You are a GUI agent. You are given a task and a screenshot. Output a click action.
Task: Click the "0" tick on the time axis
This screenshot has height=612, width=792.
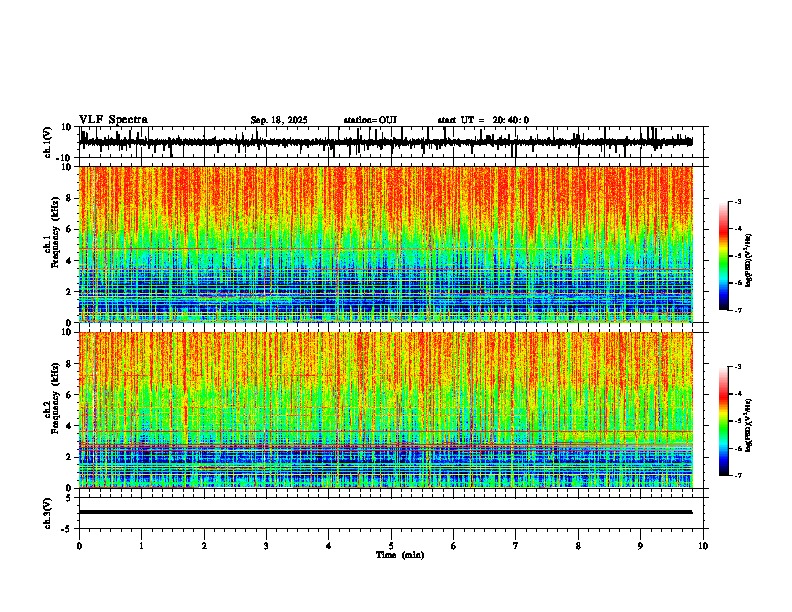79,546
